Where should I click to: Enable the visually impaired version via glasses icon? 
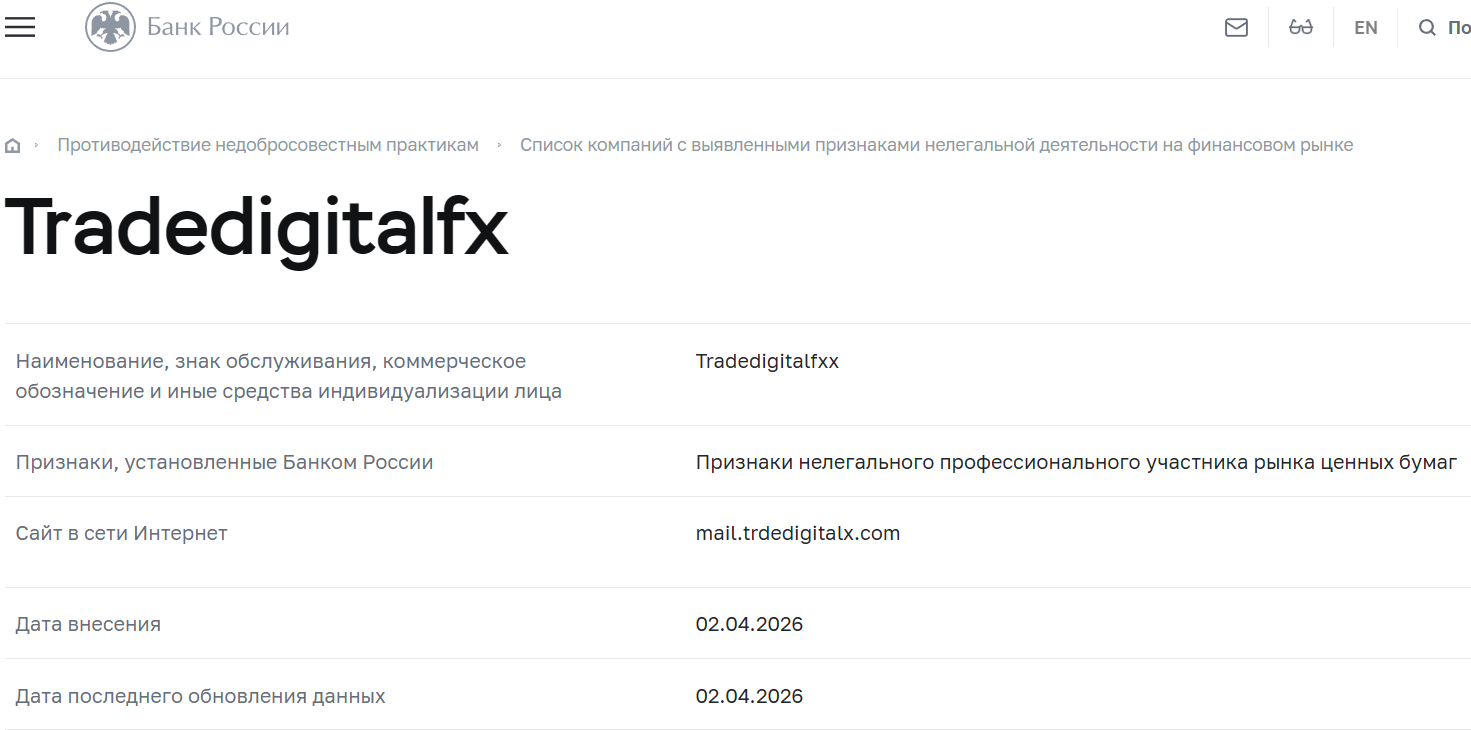click(x=1301, y=27)
